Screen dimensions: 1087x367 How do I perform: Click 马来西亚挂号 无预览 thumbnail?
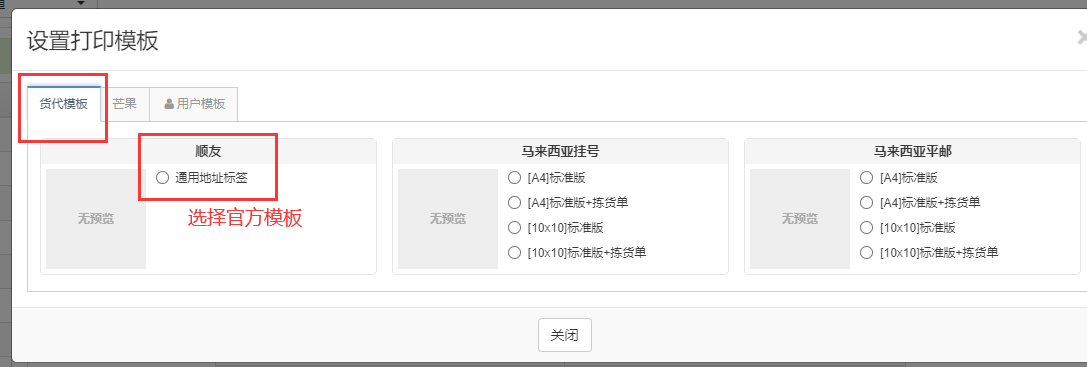pyautogui.click(x=448, y=219)
